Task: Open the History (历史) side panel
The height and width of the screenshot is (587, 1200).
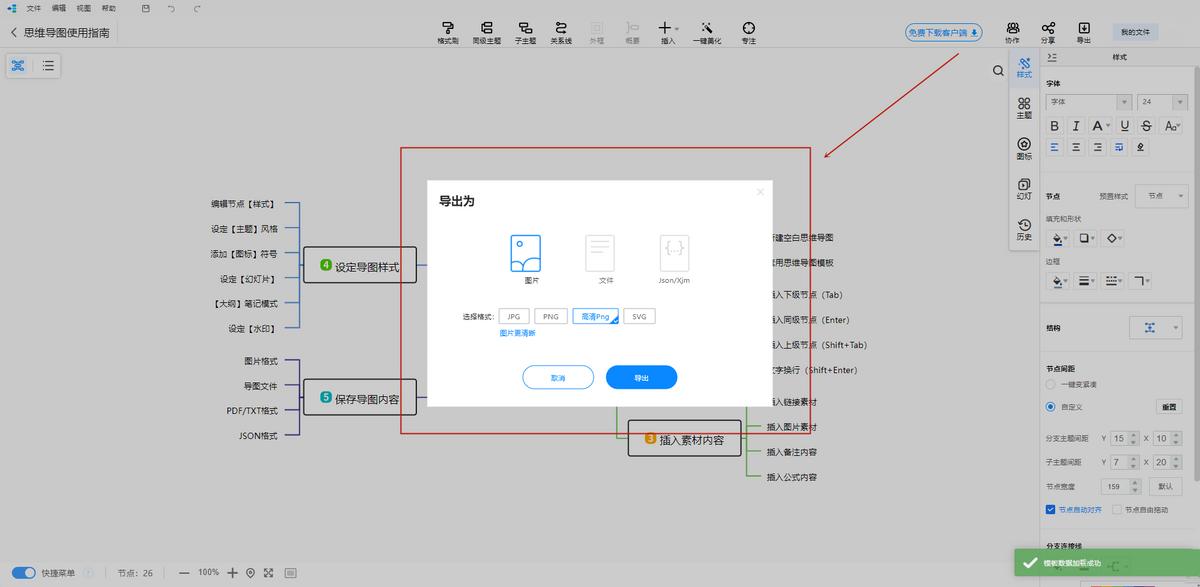Action: (1024, 230)
